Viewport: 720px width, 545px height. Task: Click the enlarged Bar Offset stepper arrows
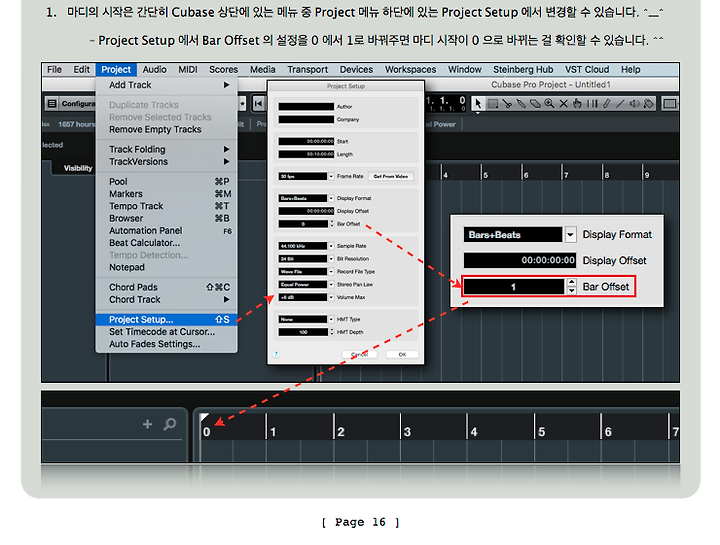point(571,287)
